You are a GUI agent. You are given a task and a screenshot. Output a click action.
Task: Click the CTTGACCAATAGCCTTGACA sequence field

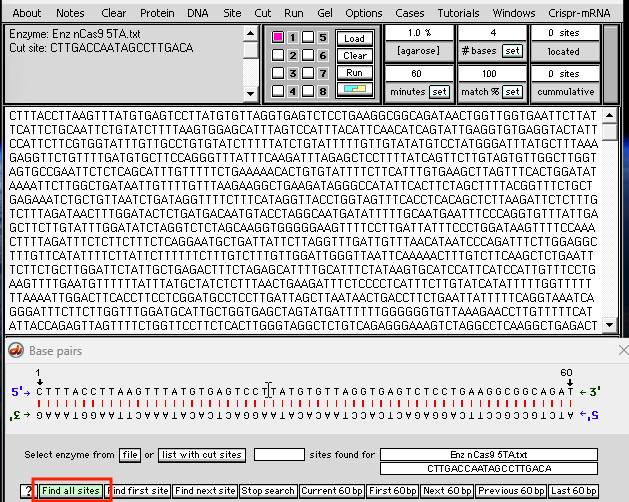[x=489, y=468]
